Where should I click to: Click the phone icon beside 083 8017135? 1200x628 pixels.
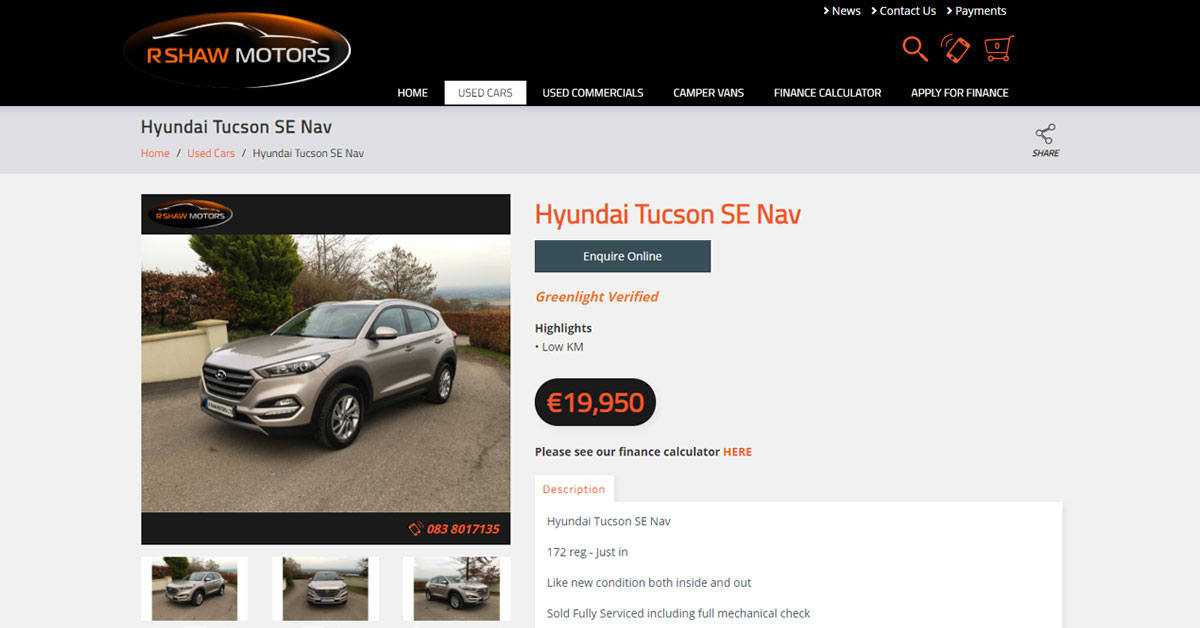pyautogui.click(x=415, y=529)
